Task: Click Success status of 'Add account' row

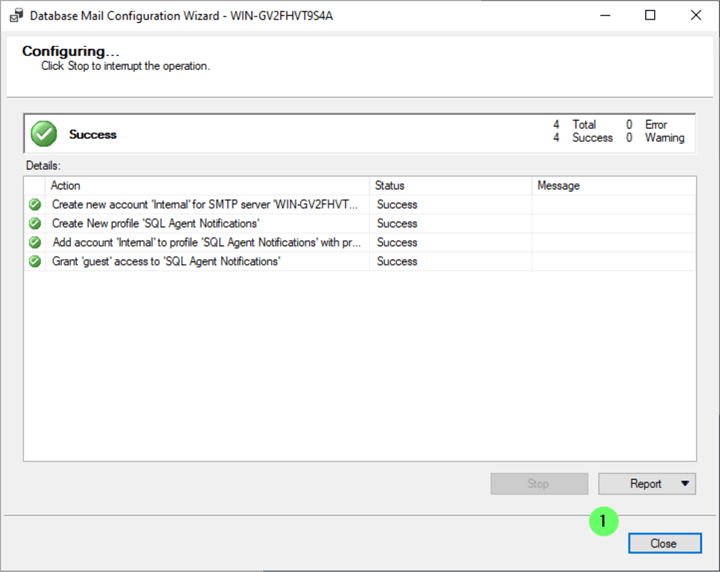Action: click(397, 242)
